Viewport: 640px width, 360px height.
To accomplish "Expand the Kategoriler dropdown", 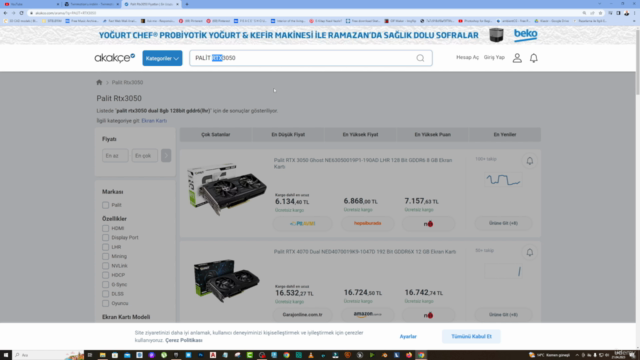I will (x=162, y=58).
